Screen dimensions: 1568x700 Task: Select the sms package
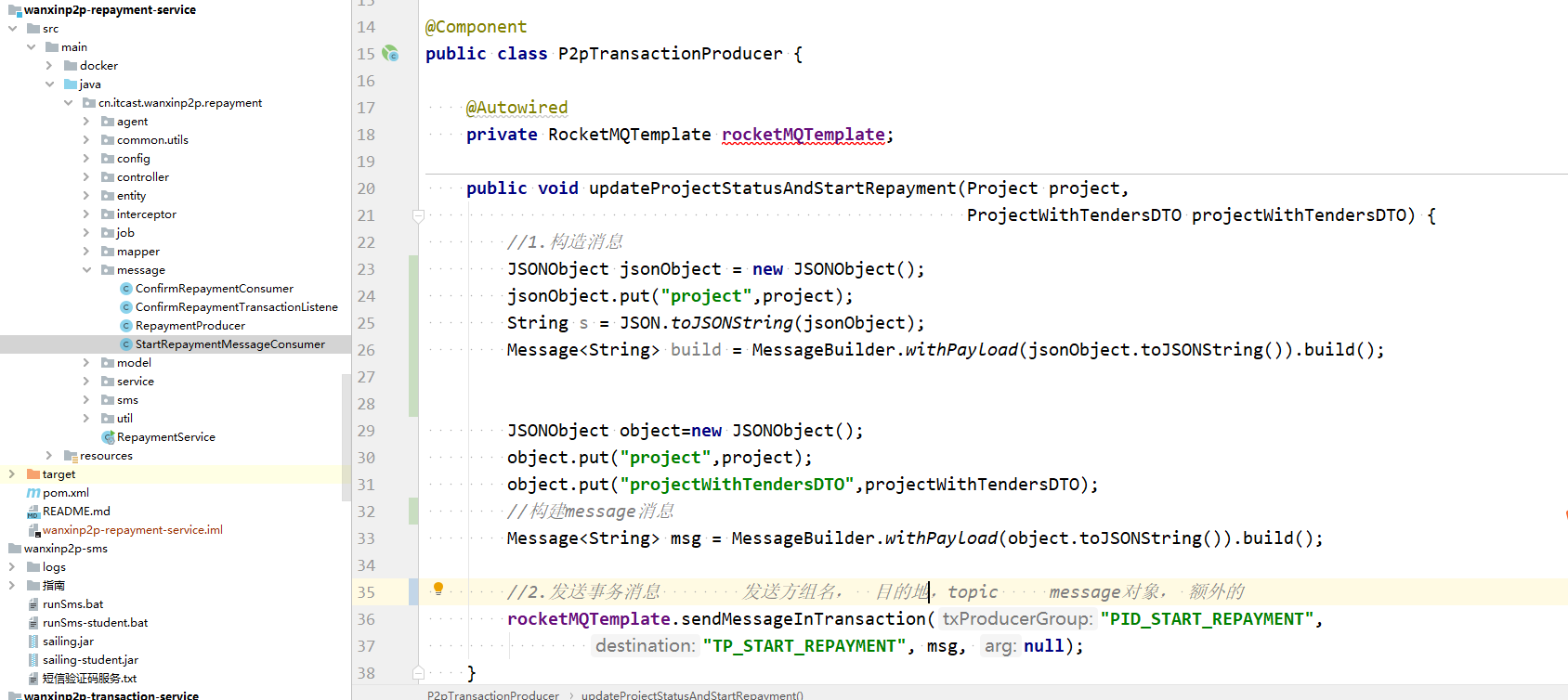(127, 400)
